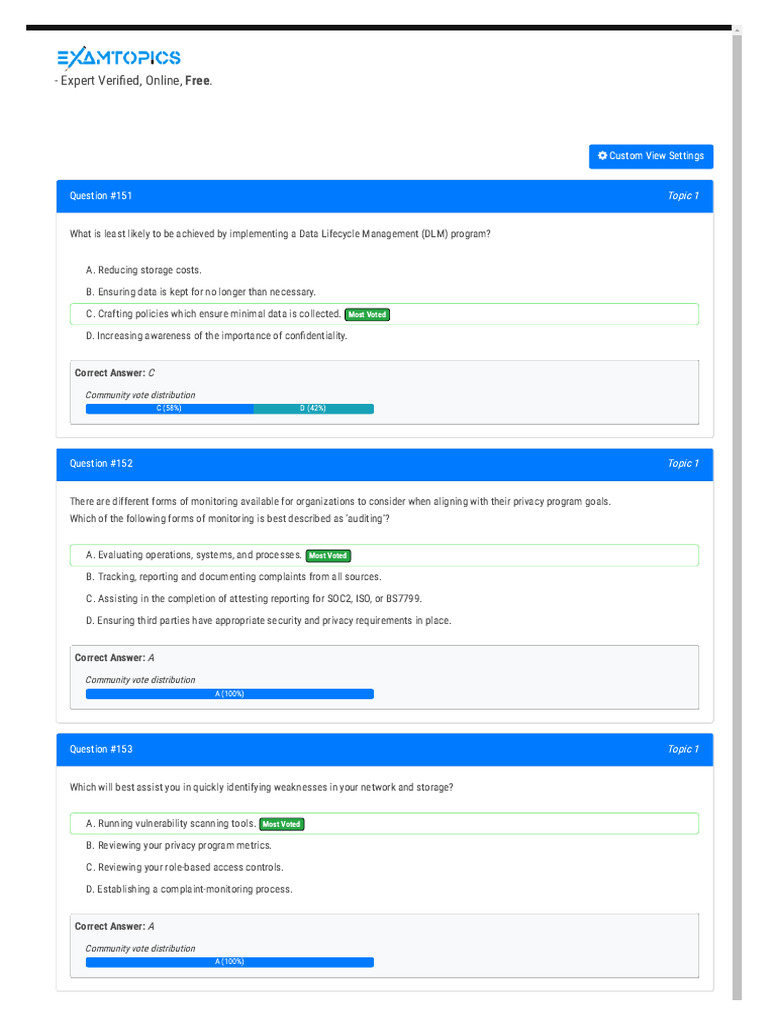Click the Most Voted badge in Question #152
Image resolution: width=768 pixels, height=1024 pixels.
[328, 555]
